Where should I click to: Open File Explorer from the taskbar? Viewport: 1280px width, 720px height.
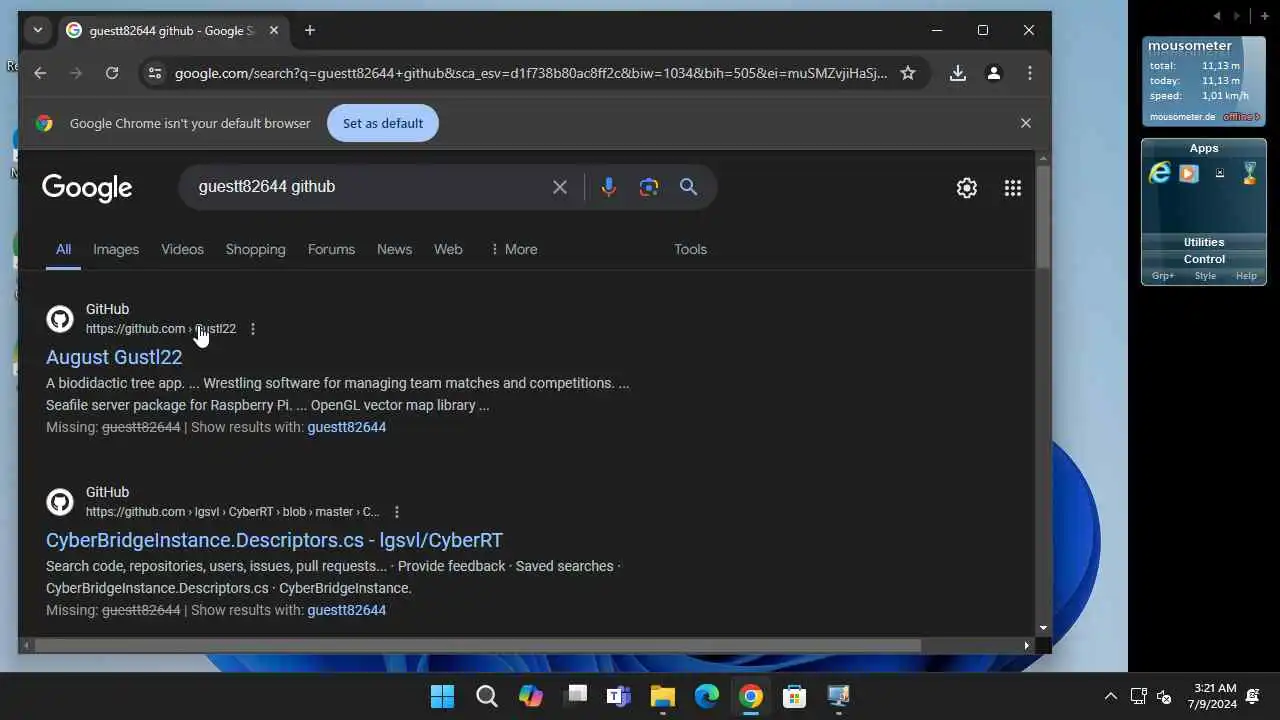[663, 696]
